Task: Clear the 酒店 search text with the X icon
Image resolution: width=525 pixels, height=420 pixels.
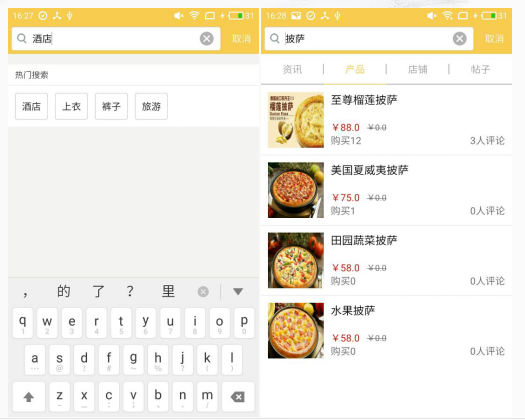Action: [x=207, y=39]
